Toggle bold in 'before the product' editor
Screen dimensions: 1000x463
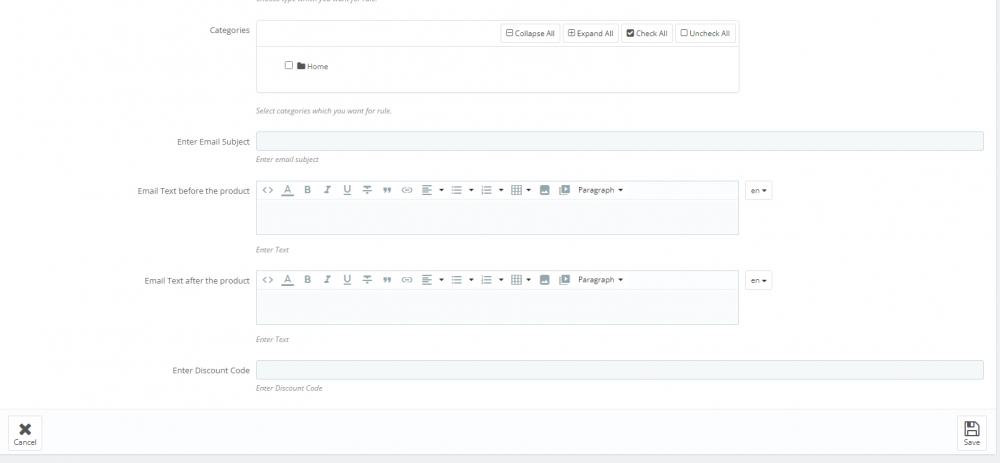[x=307, y=190]
